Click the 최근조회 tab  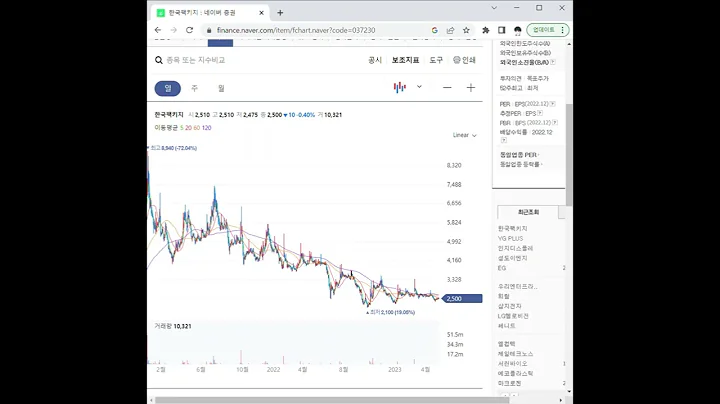coord(528,212)
